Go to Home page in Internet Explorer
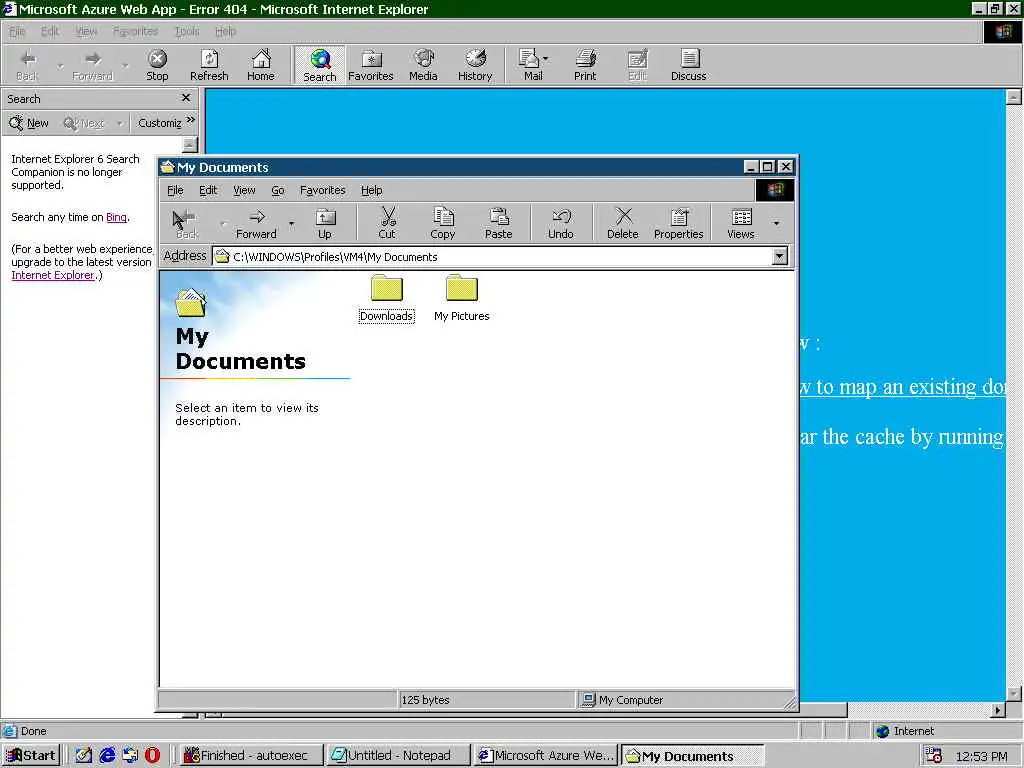The width and height of the screenshot is (1024, 768). click(261, 65)
